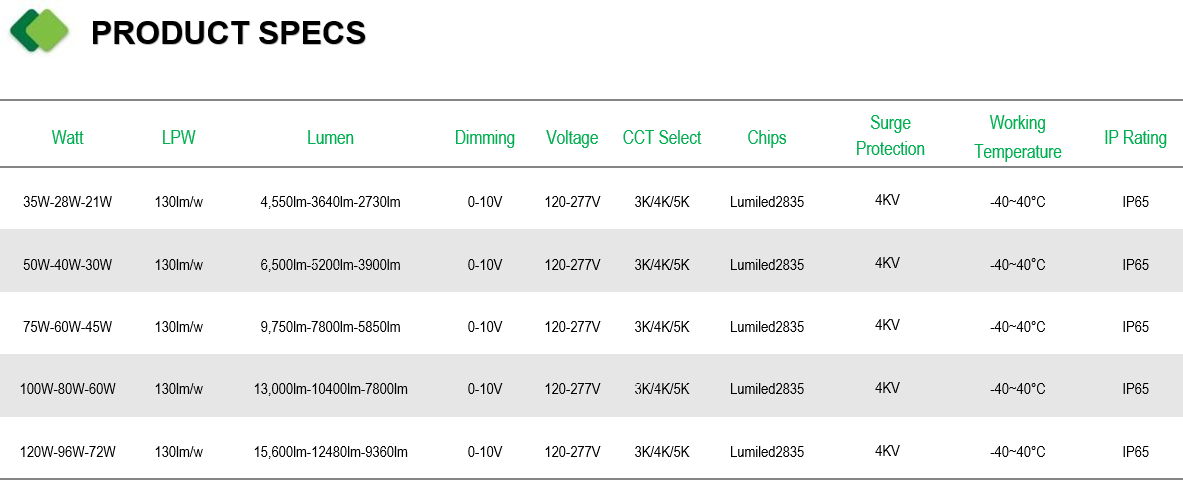The width and height of the screenshot is (1183, 481).
Task: Click the Lumen column header
Action: point(330,138)
